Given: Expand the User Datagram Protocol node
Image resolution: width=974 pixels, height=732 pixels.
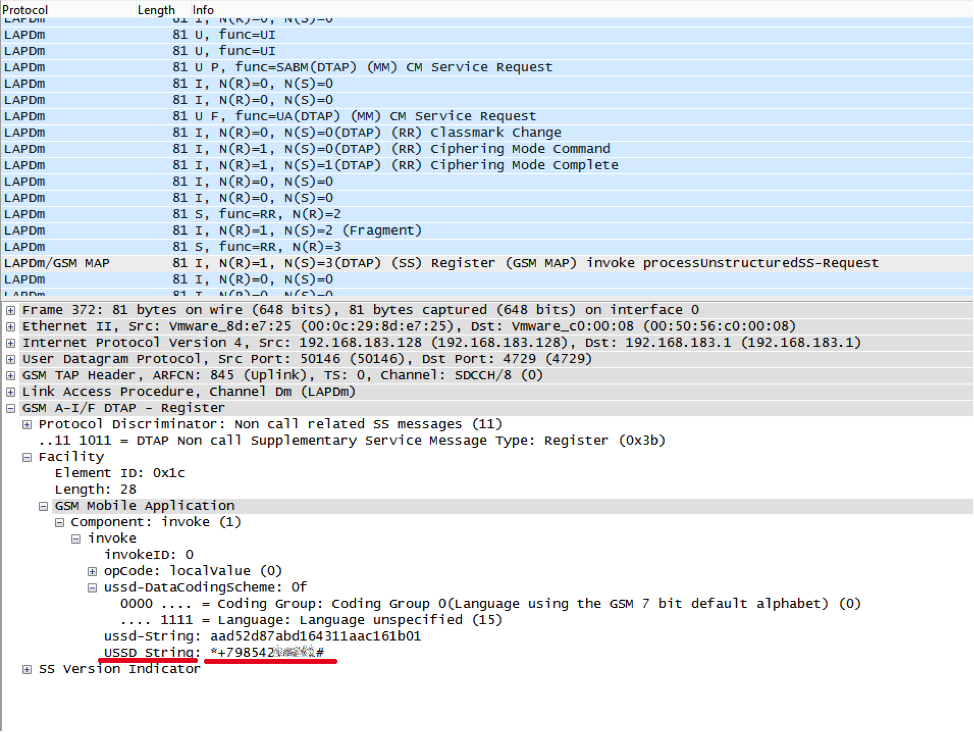Looking at the screenshot, I should coord(11,359).
